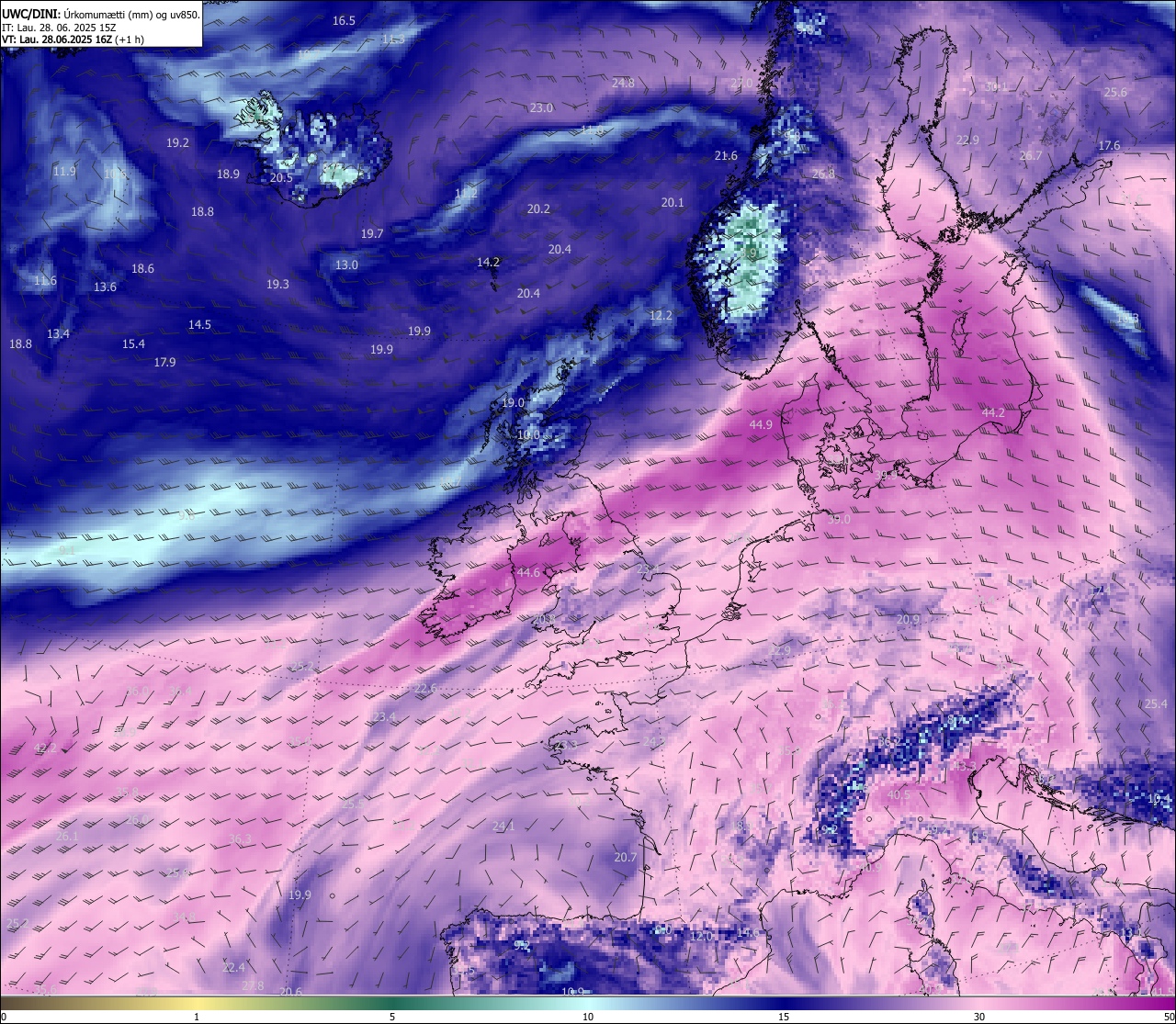This screenshot has height=1024, width=1176.
Task: Click the 16.5 value north of Iceland
Action: tap(344, 20)
